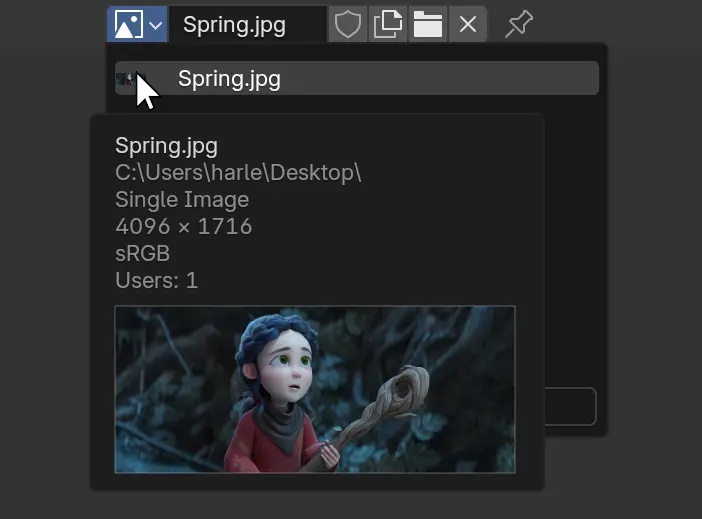Select Spring.jpg entry in the dropdown list
Image resolution: width=702 pixels, height=519 pixels.
(x=357, y=78)
